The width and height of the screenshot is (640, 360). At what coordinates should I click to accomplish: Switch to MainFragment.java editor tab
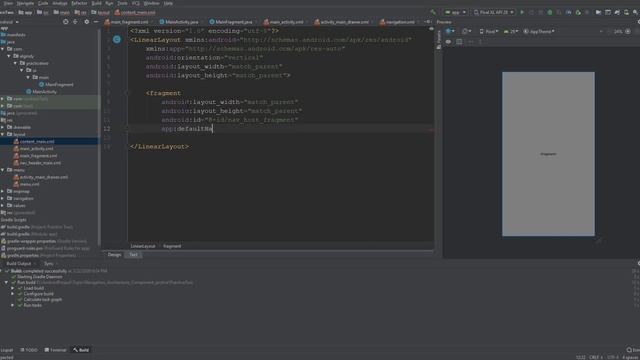[x=231, y=22]
